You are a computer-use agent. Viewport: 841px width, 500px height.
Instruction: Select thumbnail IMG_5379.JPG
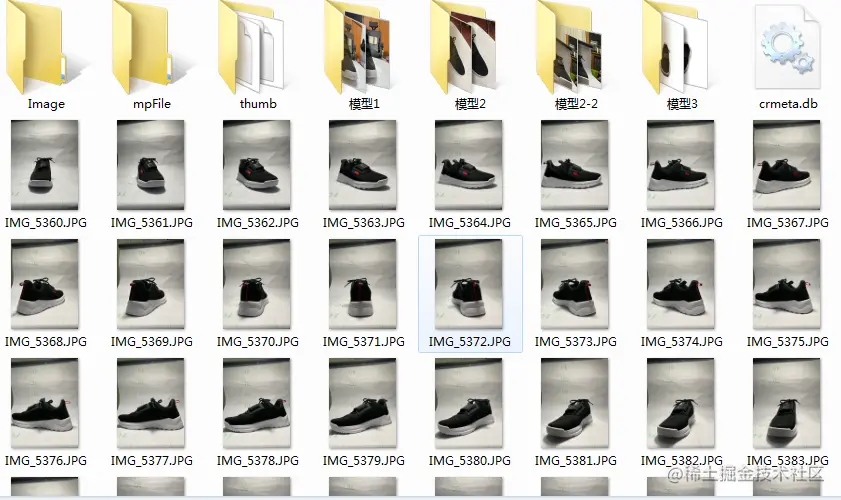tap(363, 403)
